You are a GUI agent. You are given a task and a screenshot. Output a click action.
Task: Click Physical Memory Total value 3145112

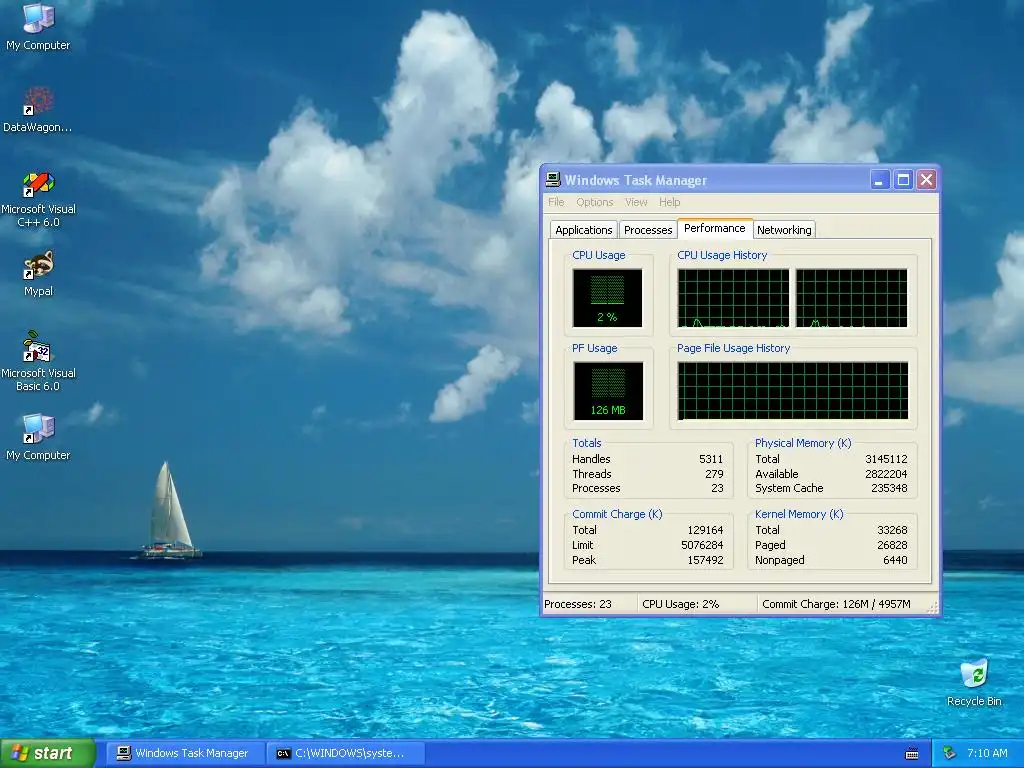pyautogui.click(x=886, y=459)
